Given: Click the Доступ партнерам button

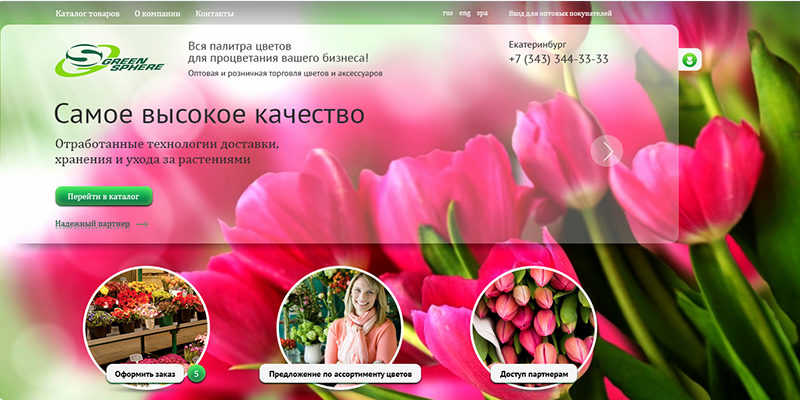Looking at the screenshot, I should (x=534, y=374).
